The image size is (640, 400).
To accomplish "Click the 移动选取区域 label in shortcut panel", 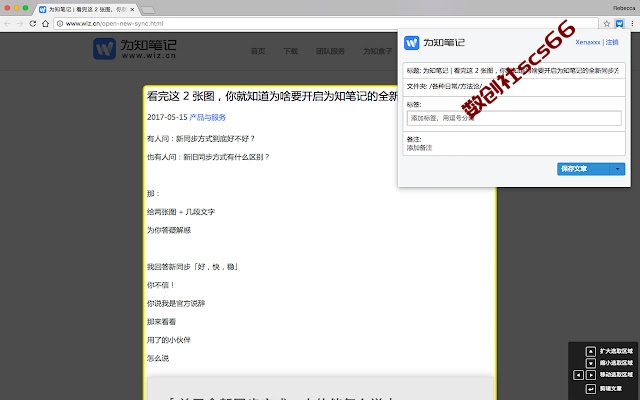I will [616, 374].
